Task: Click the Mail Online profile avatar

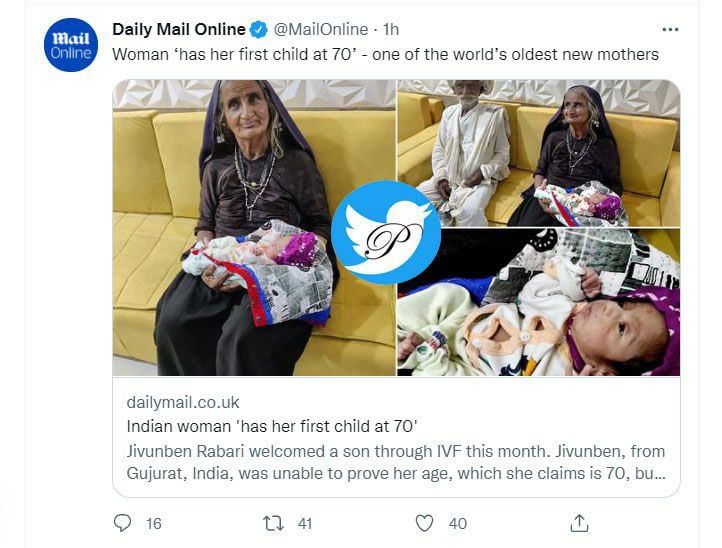Action: coord(71,45)
